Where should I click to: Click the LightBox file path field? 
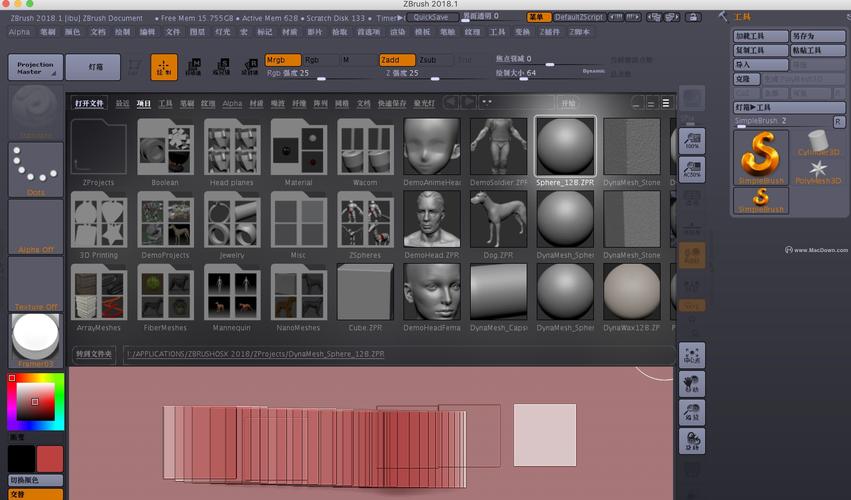(x=397, y=354)
